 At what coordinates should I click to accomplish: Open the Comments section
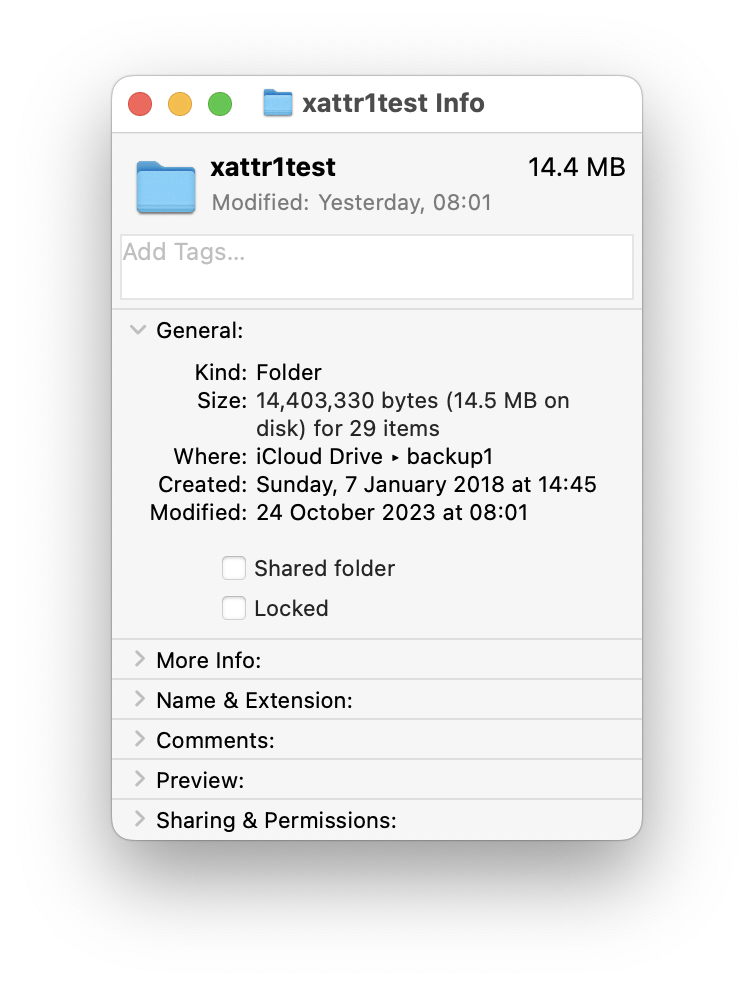point(138,740)
